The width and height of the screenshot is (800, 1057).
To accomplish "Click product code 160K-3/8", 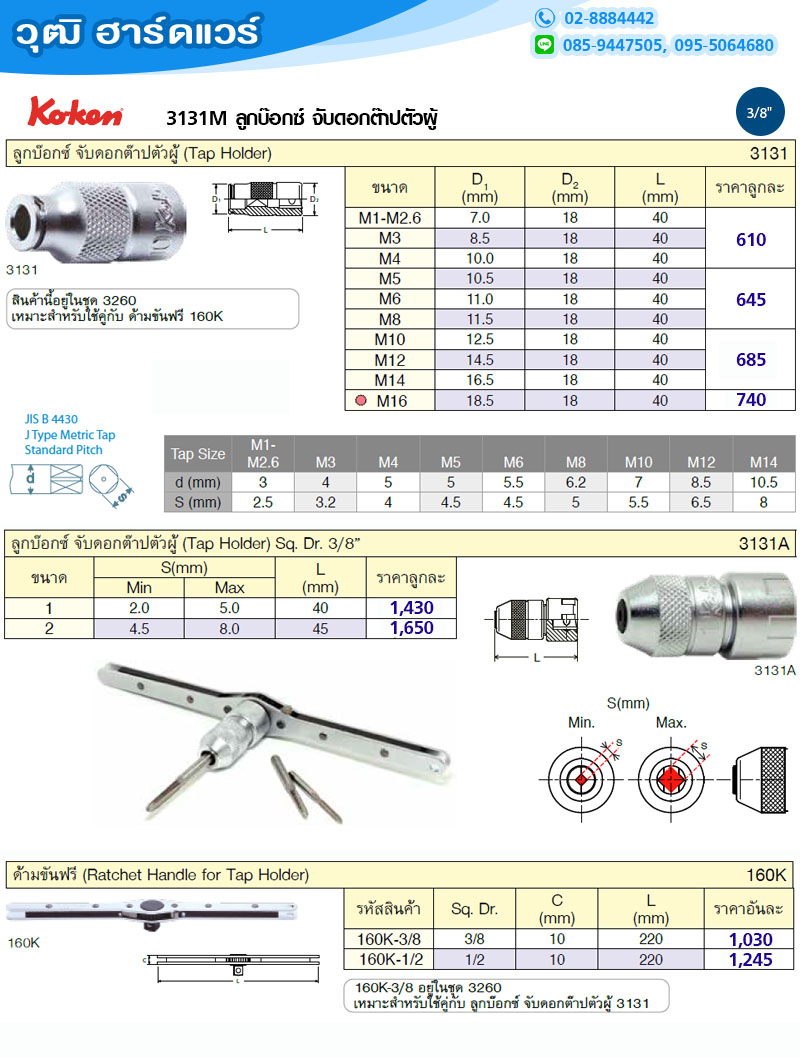I will point(389,939).
